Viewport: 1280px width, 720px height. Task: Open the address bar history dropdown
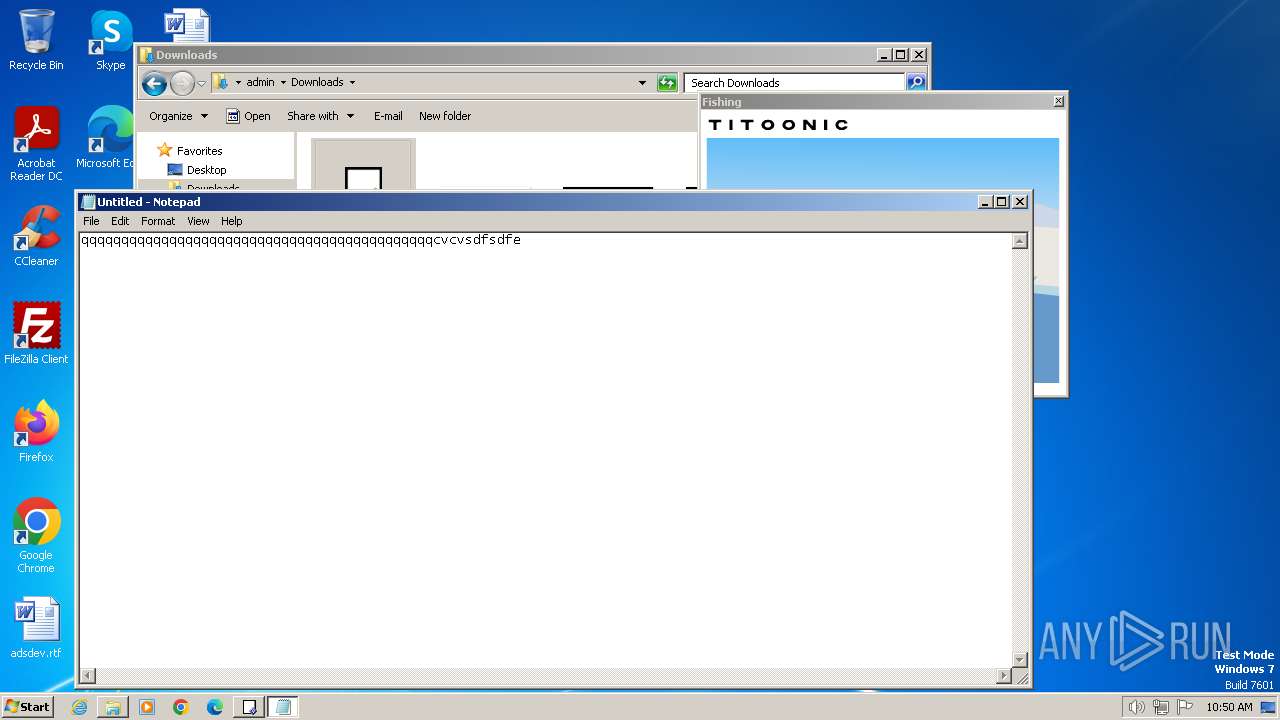[642, 83]
